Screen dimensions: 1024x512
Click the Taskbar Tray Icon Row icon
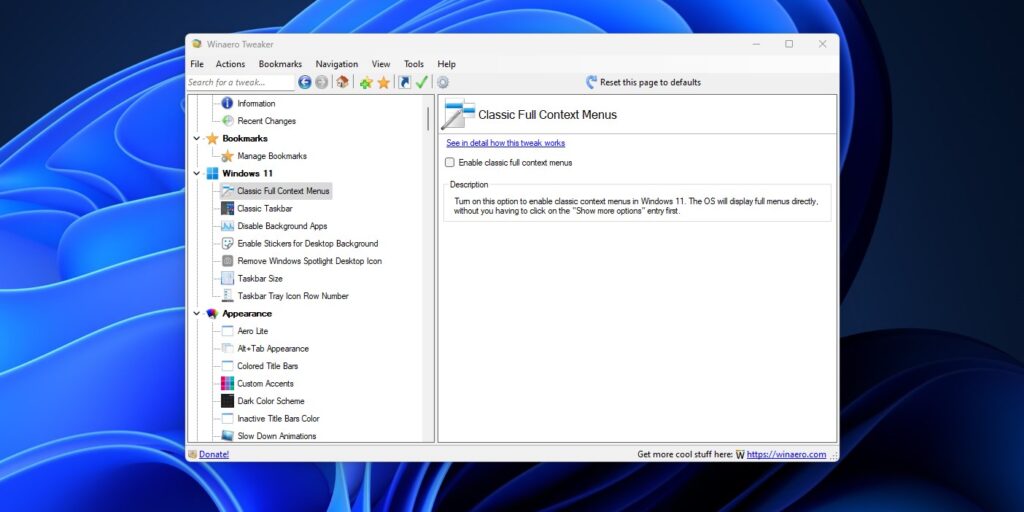[x=227, y=296]
